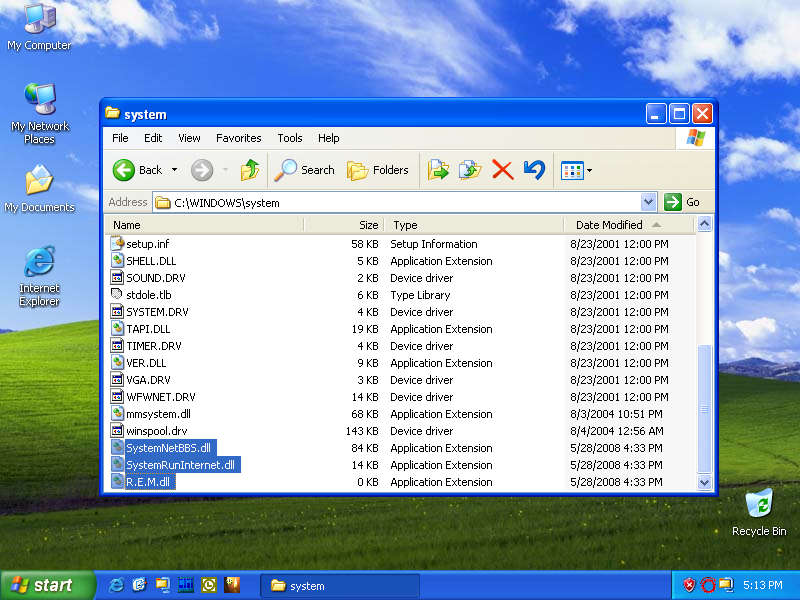Open the View menu
This screenshot has width=800, height=600.
pos(189,138)
